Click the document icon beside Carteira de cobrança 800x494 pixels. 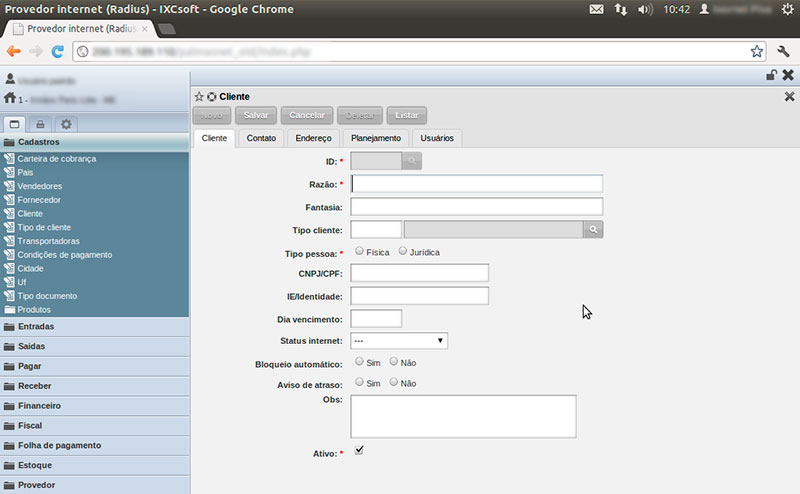[x=9, y=158]
